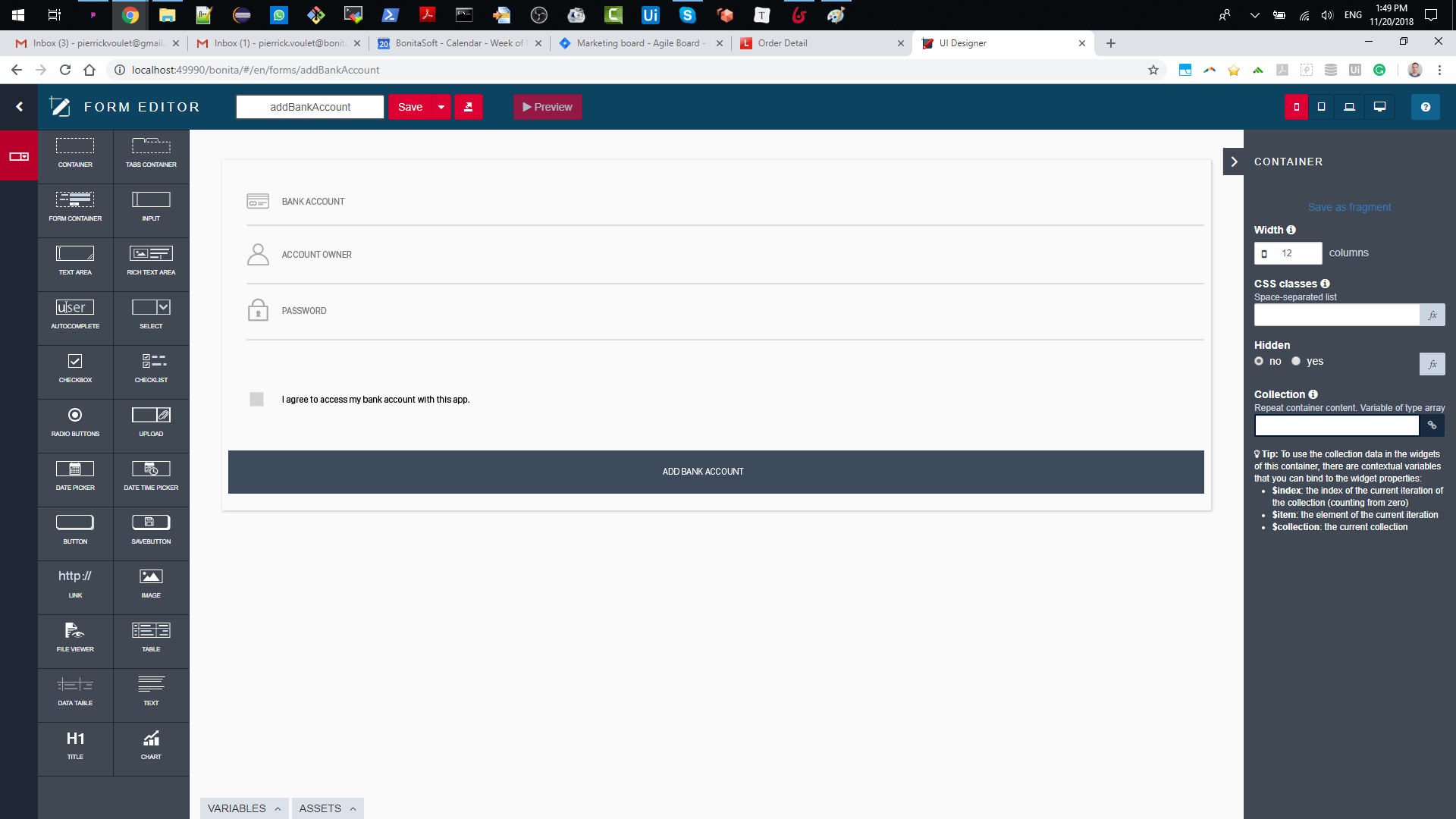Click the Text Area widget icon
1456x819 pixels.
75,260
